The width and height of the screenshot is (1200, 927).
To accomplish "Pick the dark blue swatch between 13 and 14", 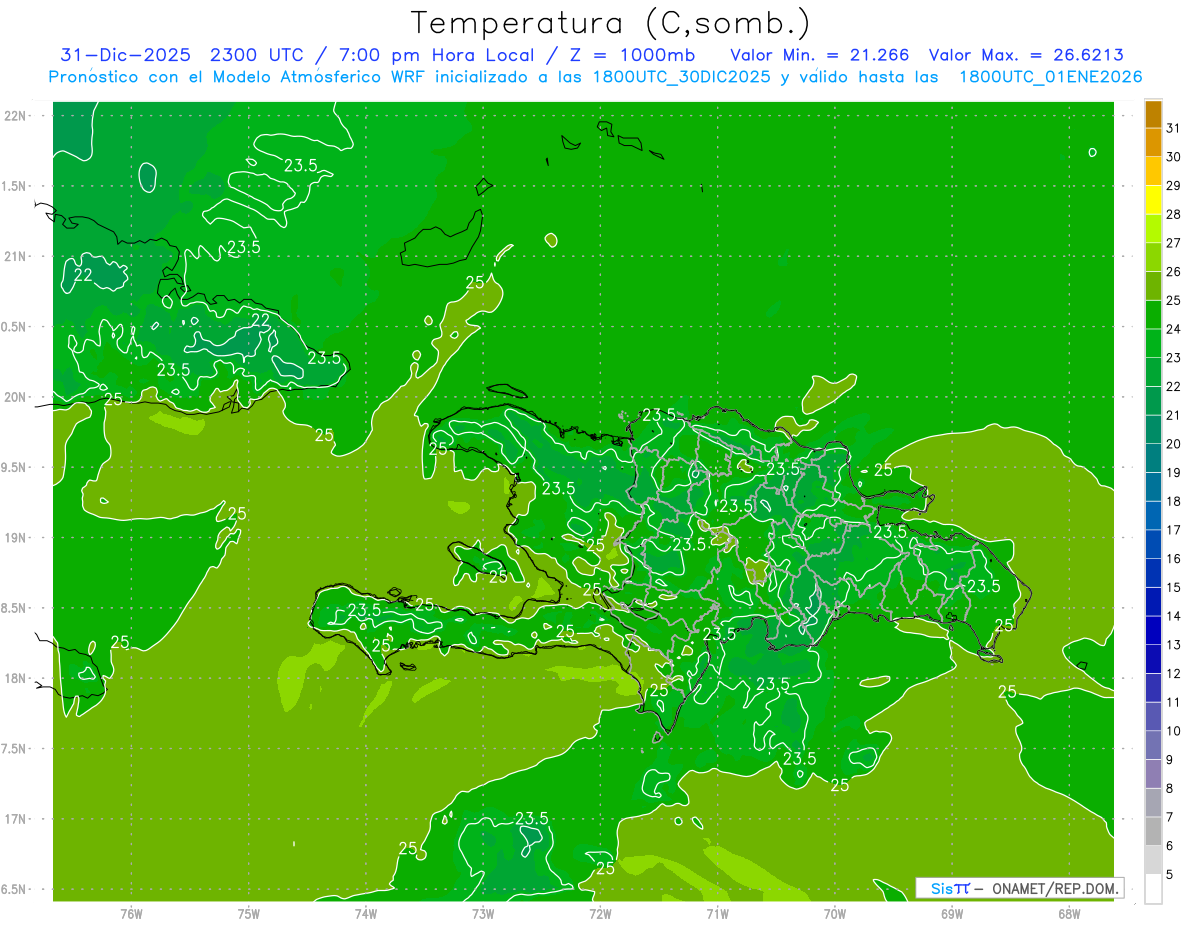I will coord(1153,631).
